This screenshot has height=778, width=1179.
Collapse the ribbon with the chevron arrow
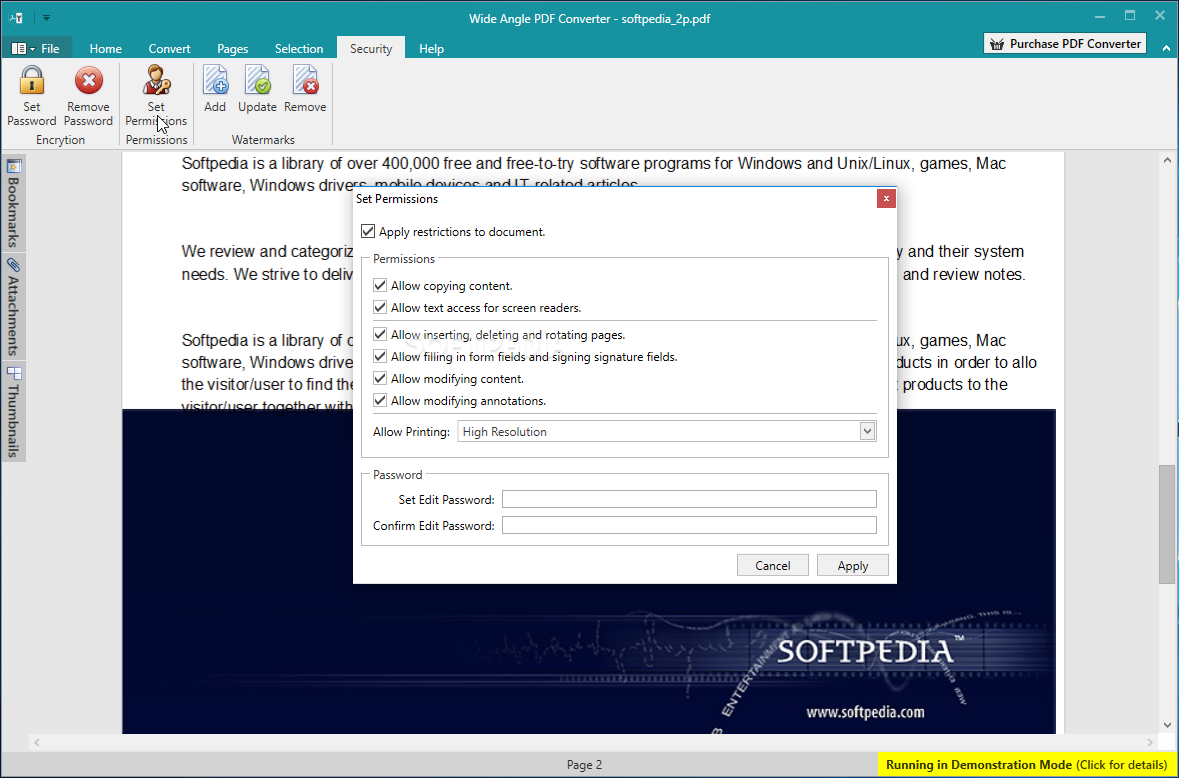coord(1166,48)
